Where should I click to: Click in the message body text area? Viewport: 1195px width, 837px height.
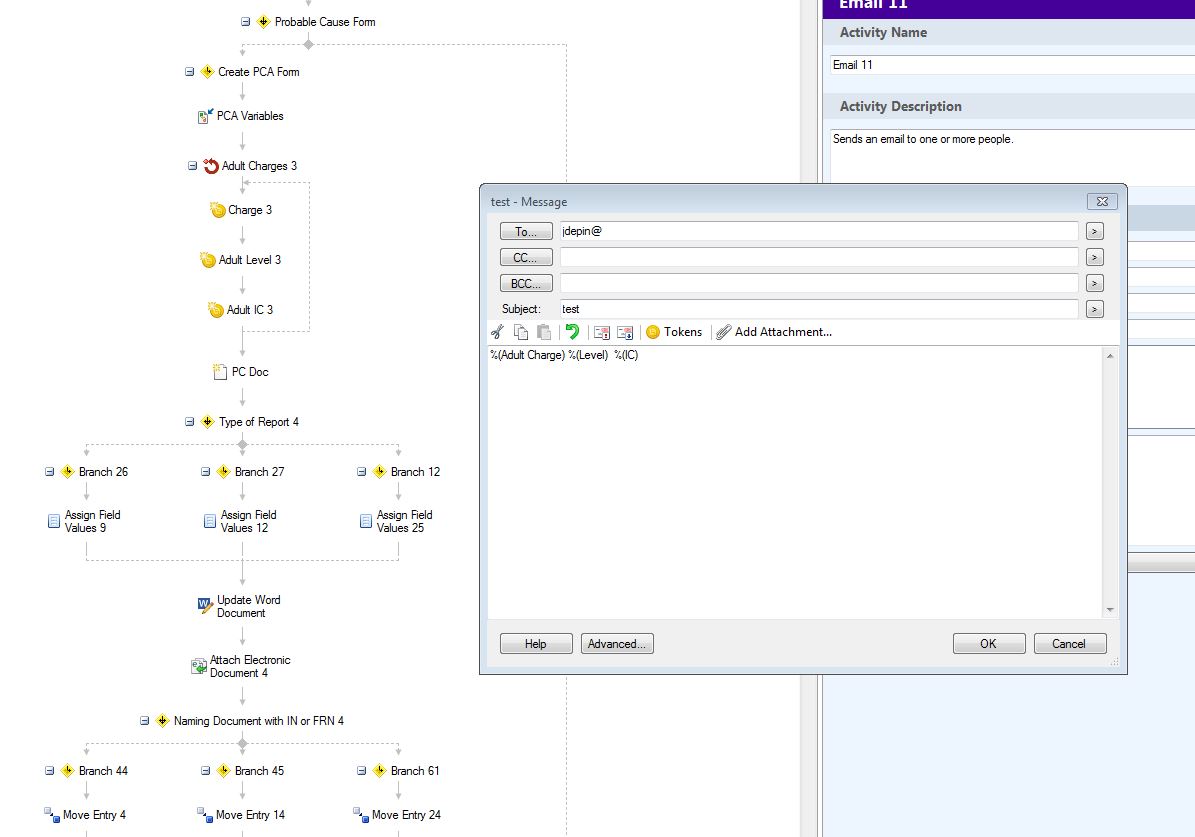[795, 484]
